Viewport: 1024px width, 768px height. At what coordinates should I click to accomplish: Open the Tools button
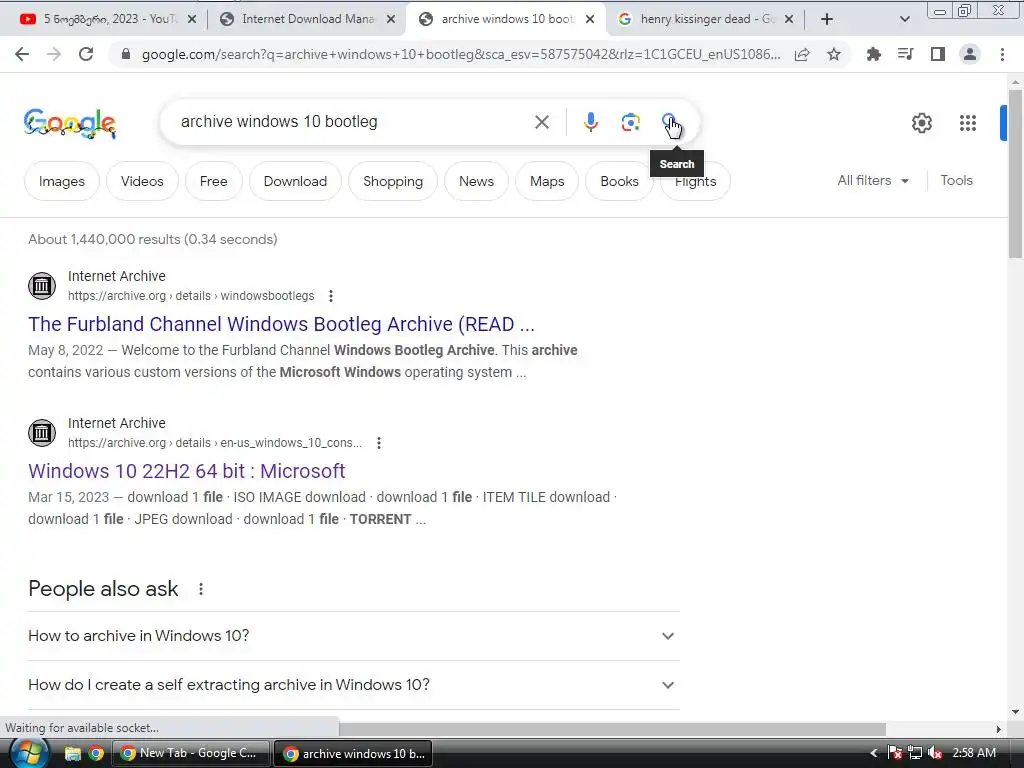(x=956, y=180)
